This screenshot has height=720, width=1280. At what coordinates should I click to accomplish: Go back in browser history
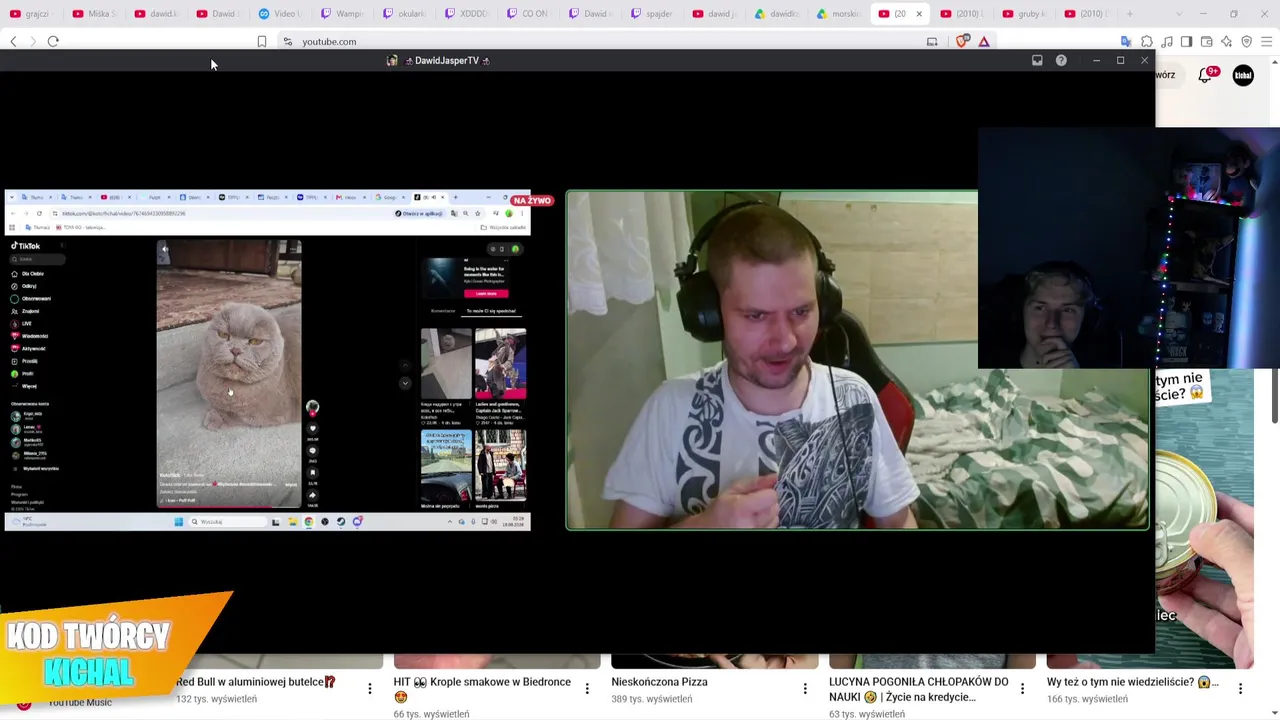tap(13, 41)
